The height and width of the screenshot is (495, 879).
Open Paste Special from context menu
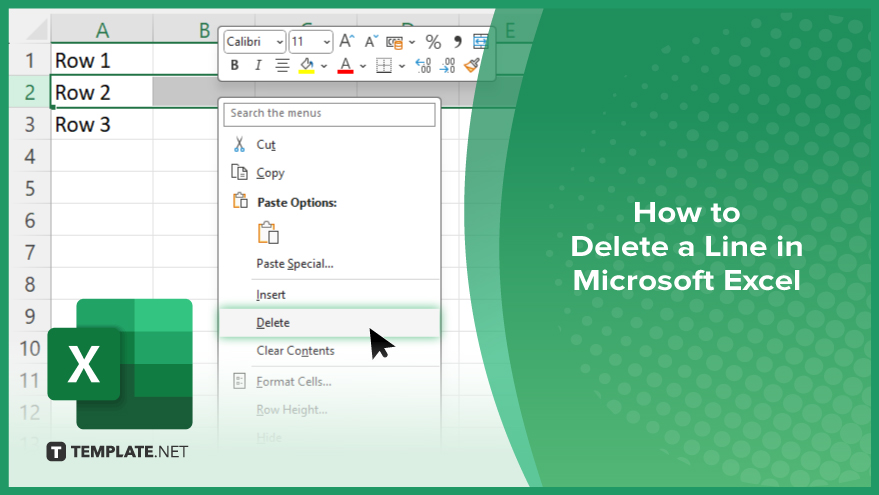coord(330,263)
